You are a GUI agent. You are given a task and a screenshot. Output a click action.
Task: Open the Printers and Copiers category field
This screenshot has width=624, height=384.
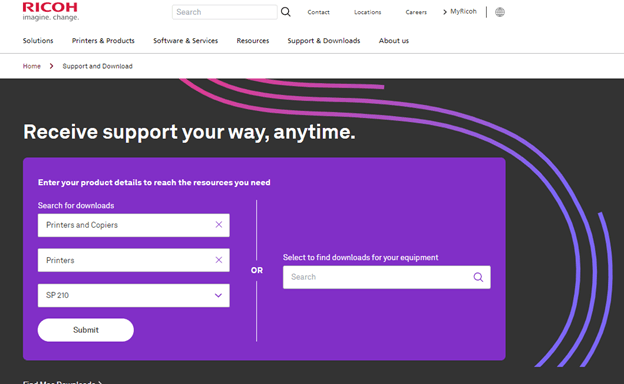(x=134, y=225)
